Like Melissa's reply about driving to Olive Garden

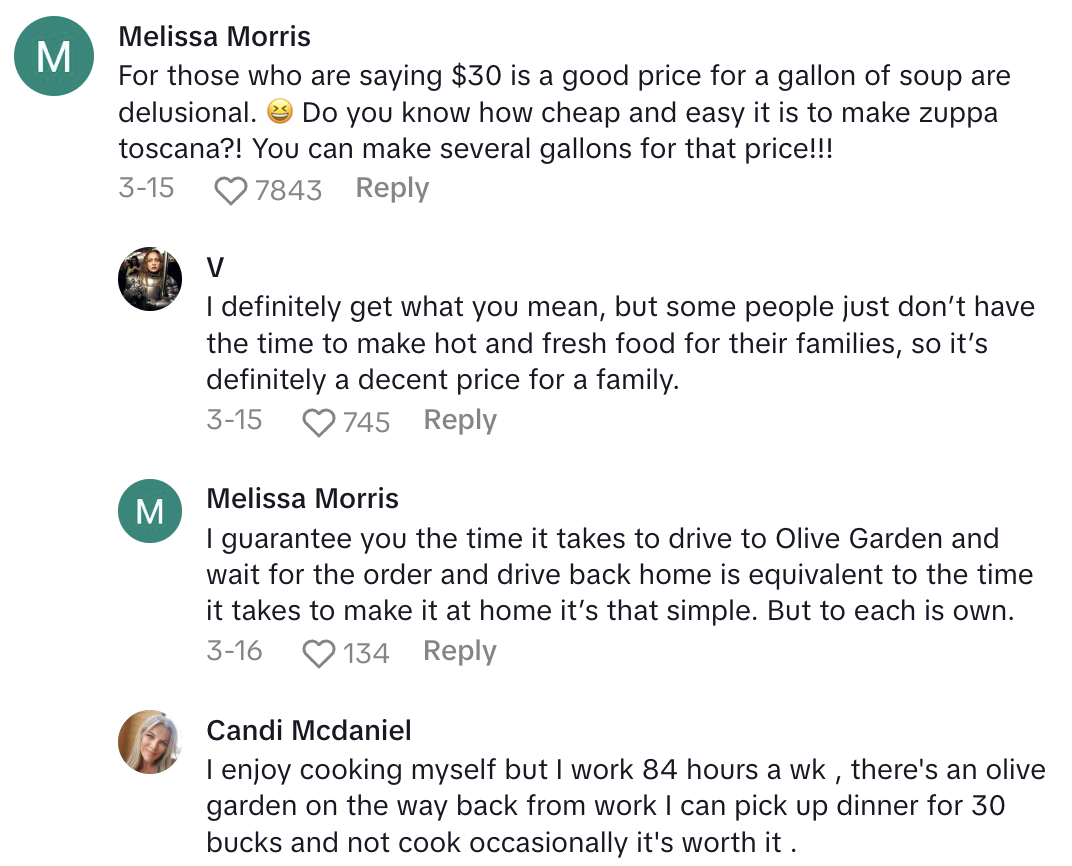[x=319, y=652]
